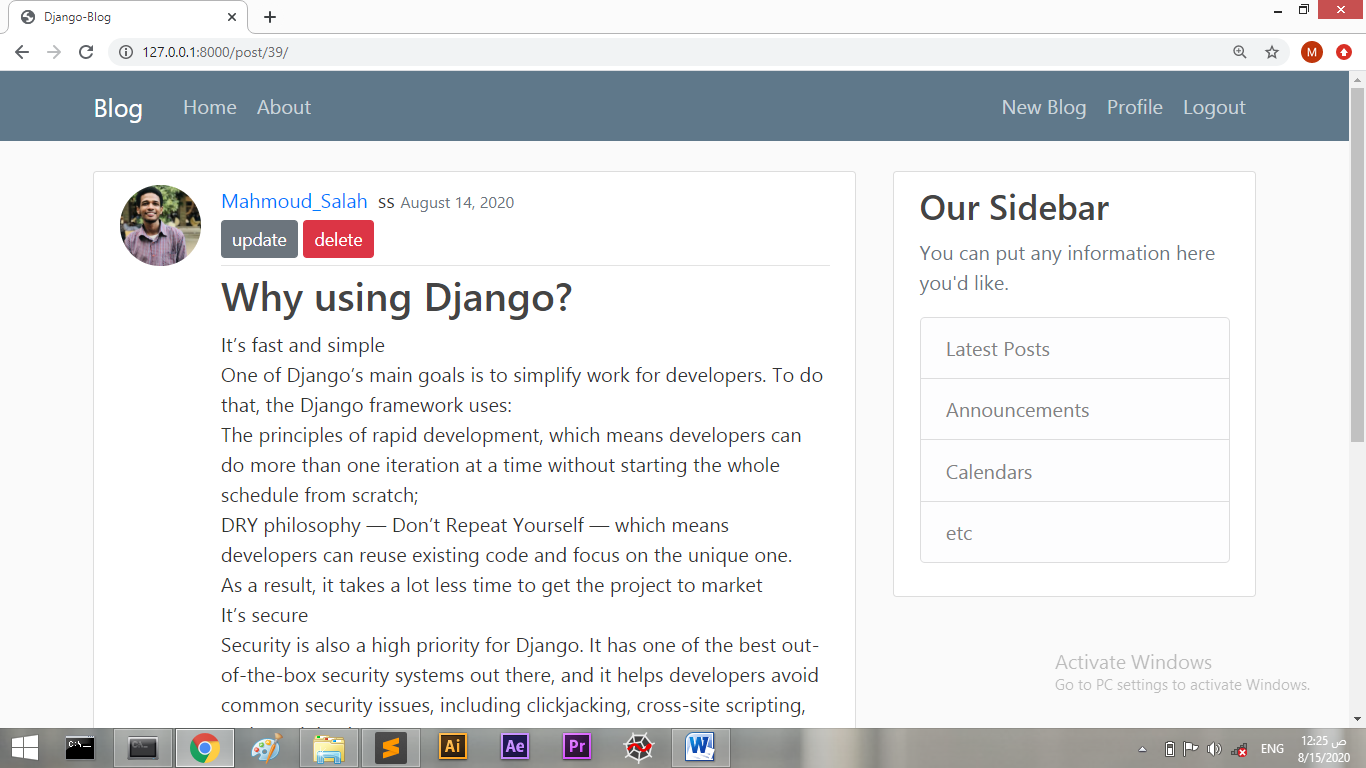Click the browser forward arrow
This screenshot has height=768, width=1366.
point(54,52)
